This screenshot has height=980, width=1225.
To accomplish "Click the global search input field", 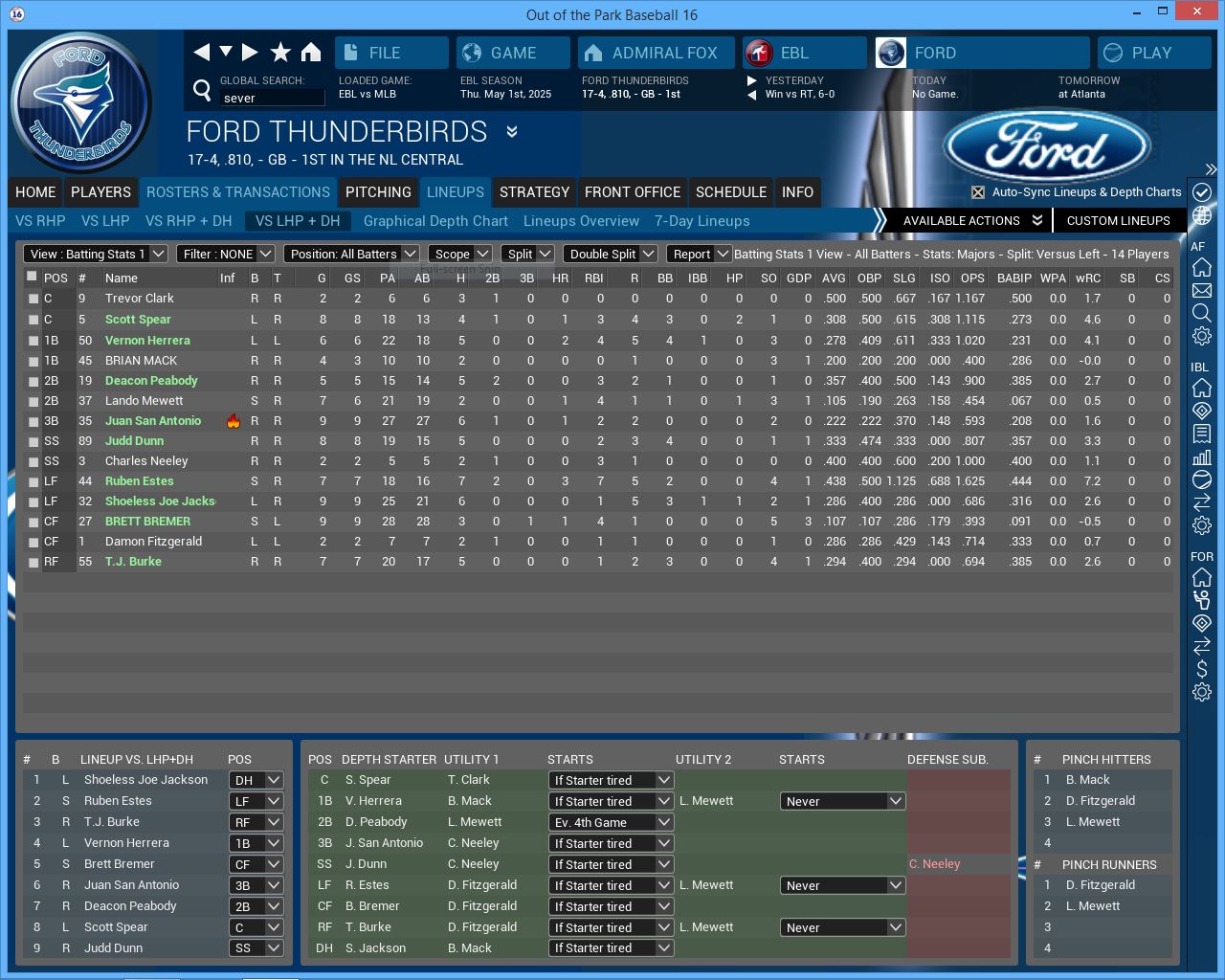I will [272, 98].
